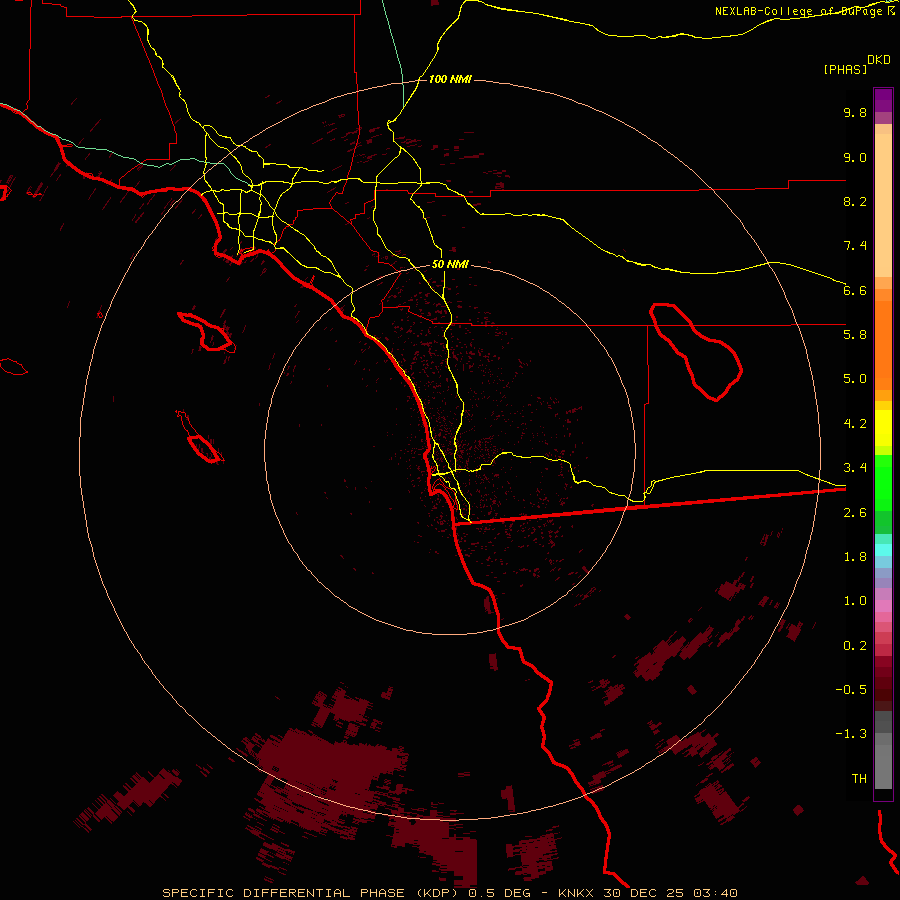900x900 pixels.
Task: Click the purple top band of the color bar
Action: coord(883,100)
